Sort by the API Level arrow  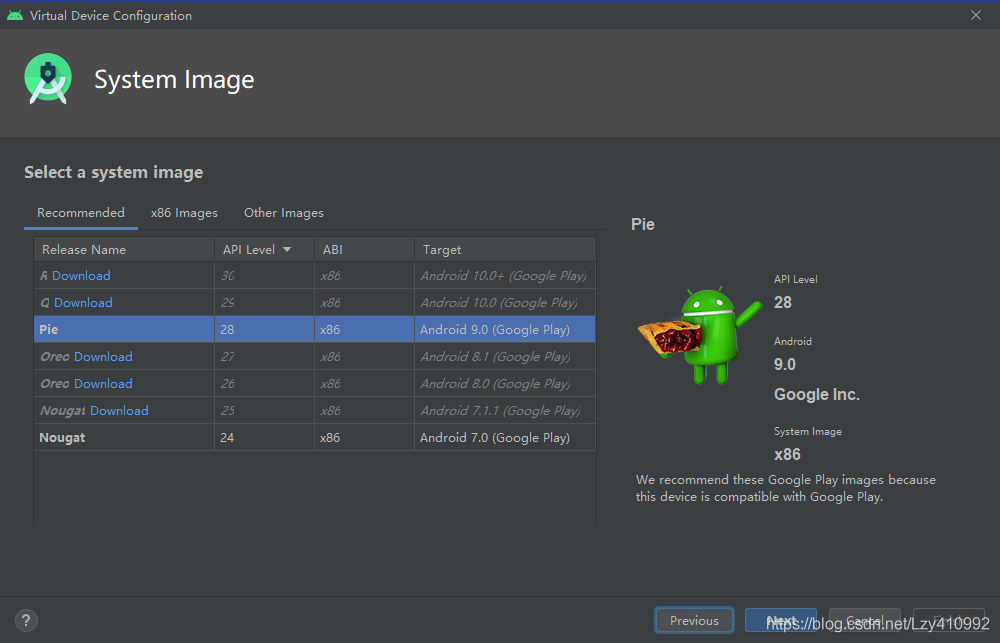(x=287, y=249)
